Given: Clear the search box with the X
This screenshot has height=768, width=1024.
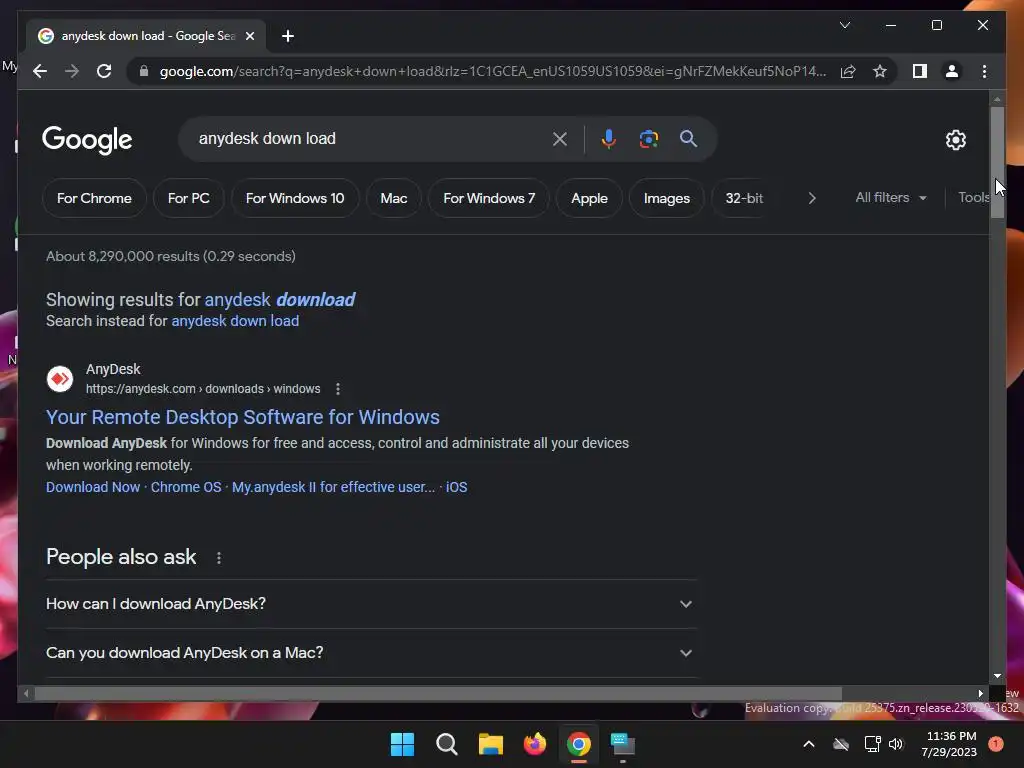Looking at the screenshot, I should [x=560, y=139].
